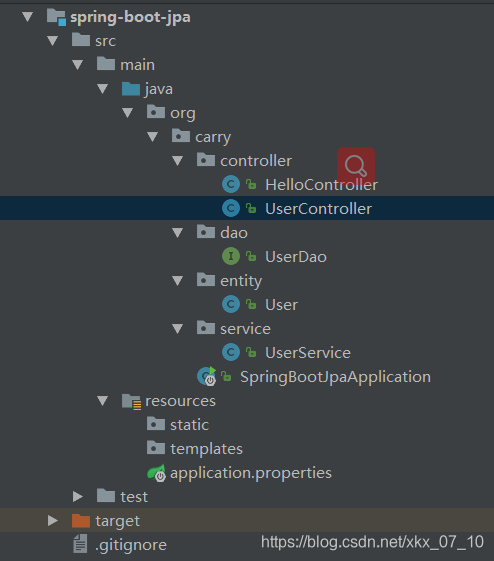Select the UserDao interface name
The height and width of the screenshot is (561, 494).
click(296, 257)
